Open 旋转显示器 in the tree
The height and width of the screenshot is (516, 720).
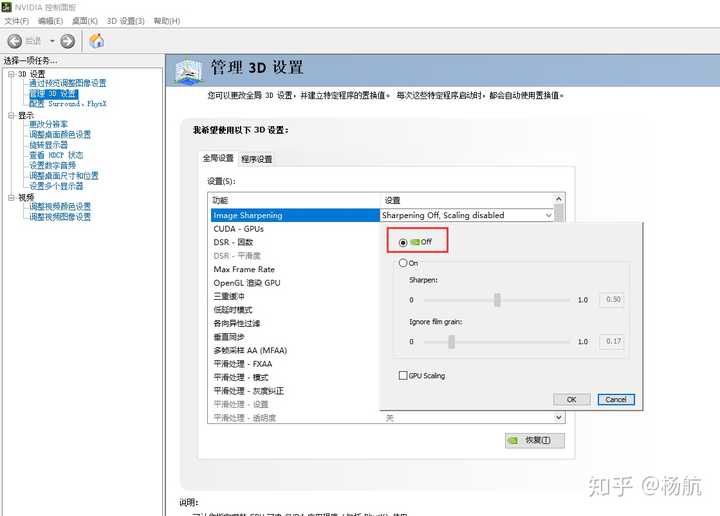pyautogui.click(x=48, y=145)
